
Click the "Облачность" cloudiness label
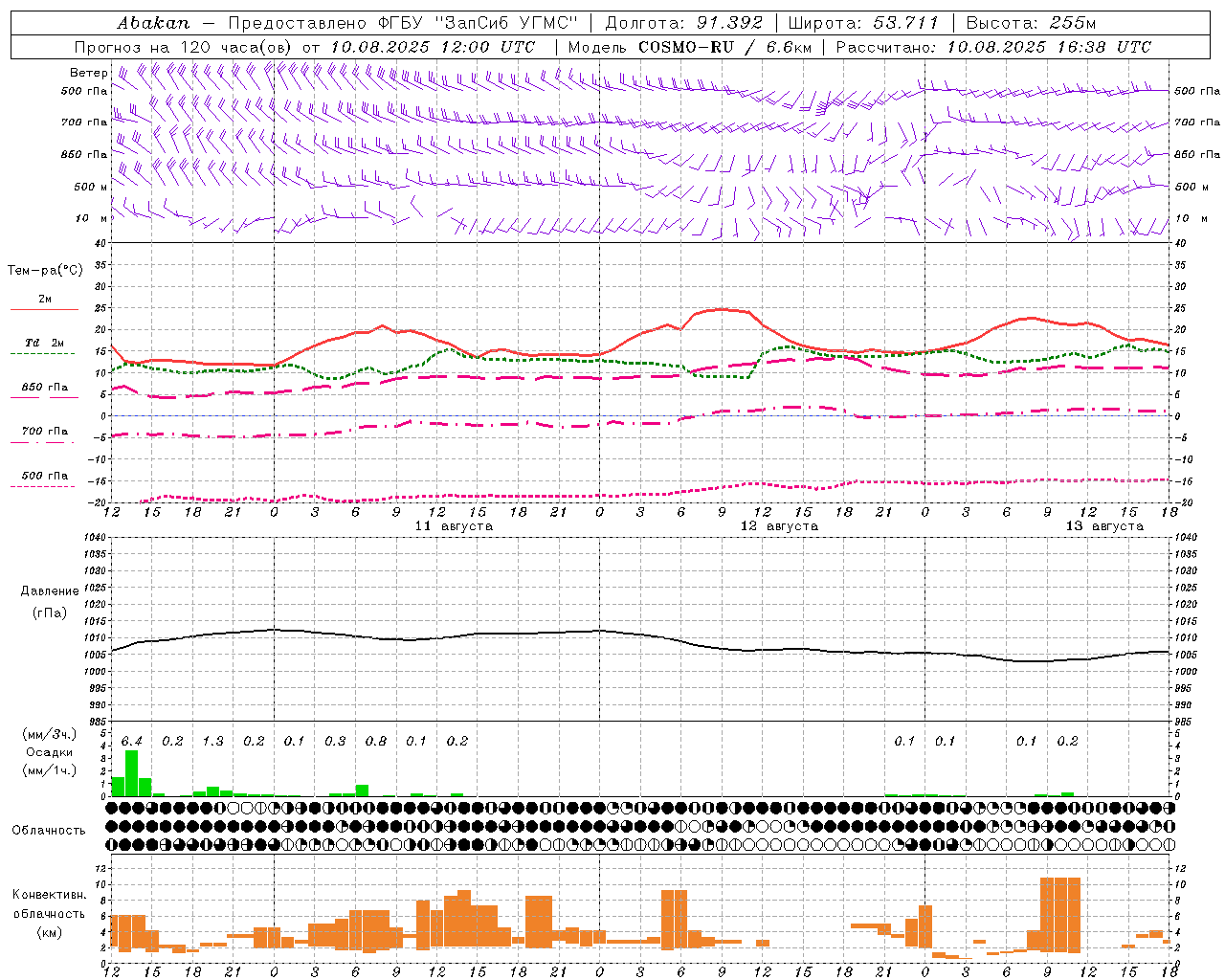(x=49, y=831)
